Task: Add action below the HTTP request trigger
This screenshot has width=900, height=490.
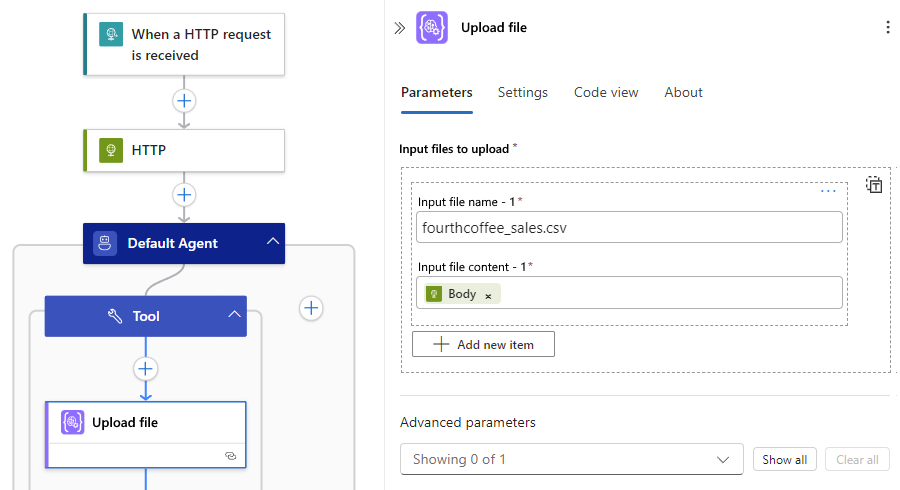Action: (x=184, y=100)
